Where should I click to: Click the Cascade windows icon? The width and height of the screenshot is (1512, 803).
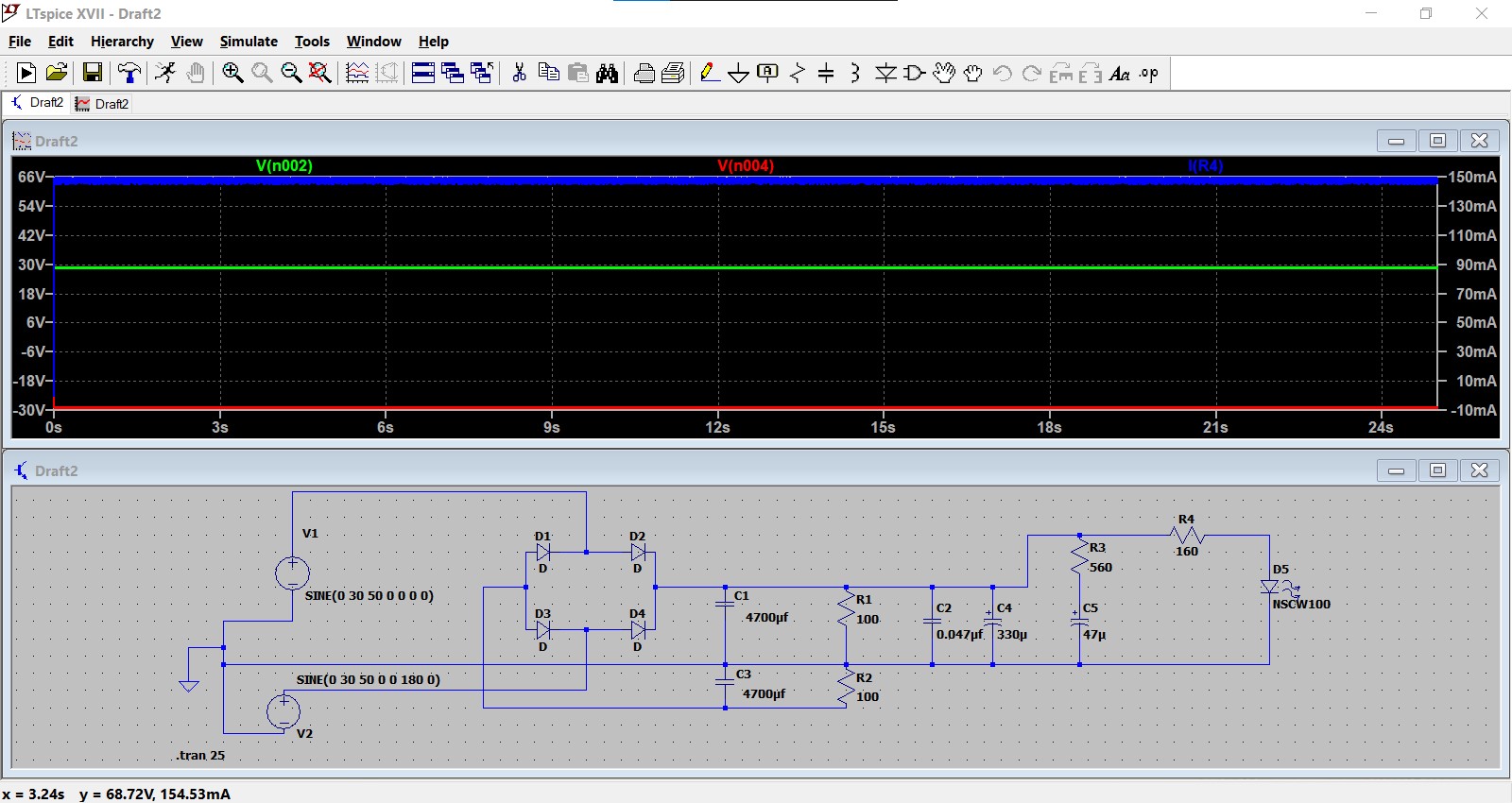453,73
